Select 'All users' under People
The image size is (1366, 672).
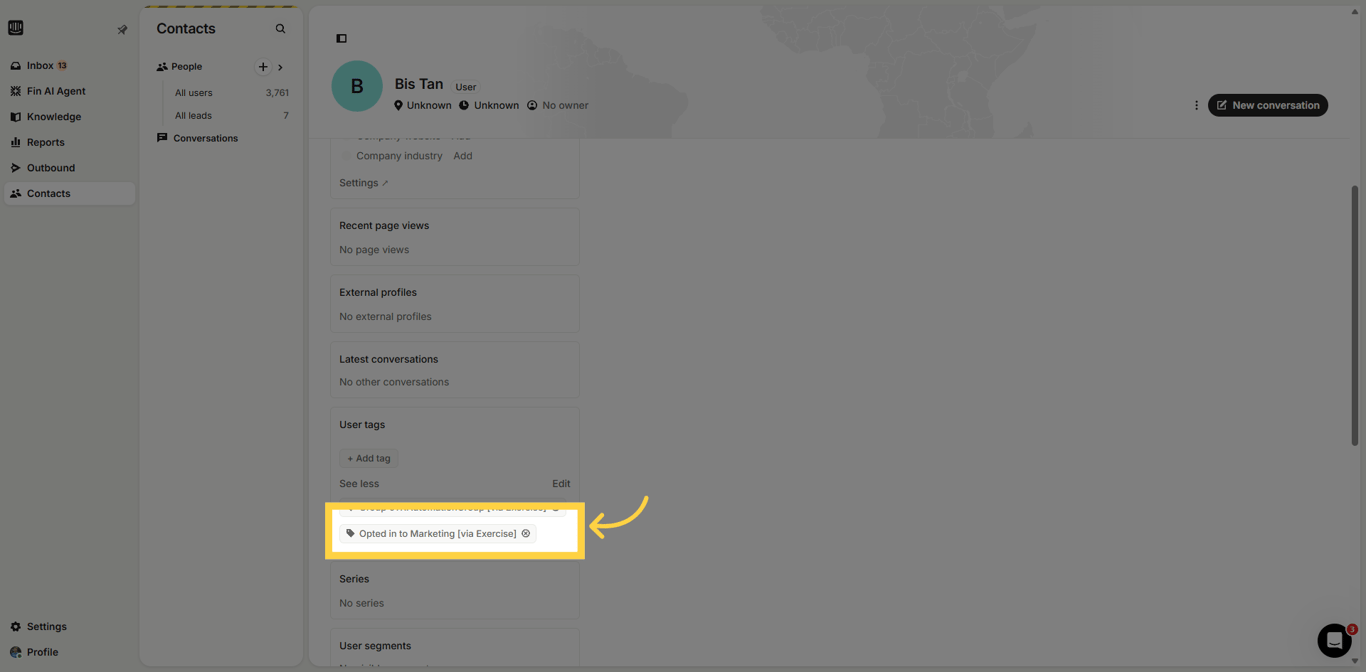(193, 92)
